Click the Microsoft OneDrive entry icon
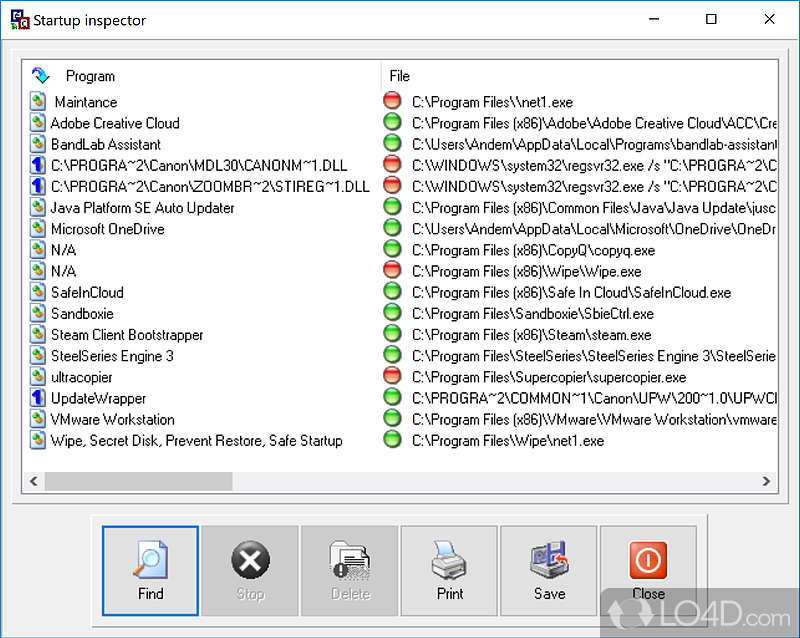Image resolution: width=800 pixels, height=638 pixels. (x=37, y=229)
